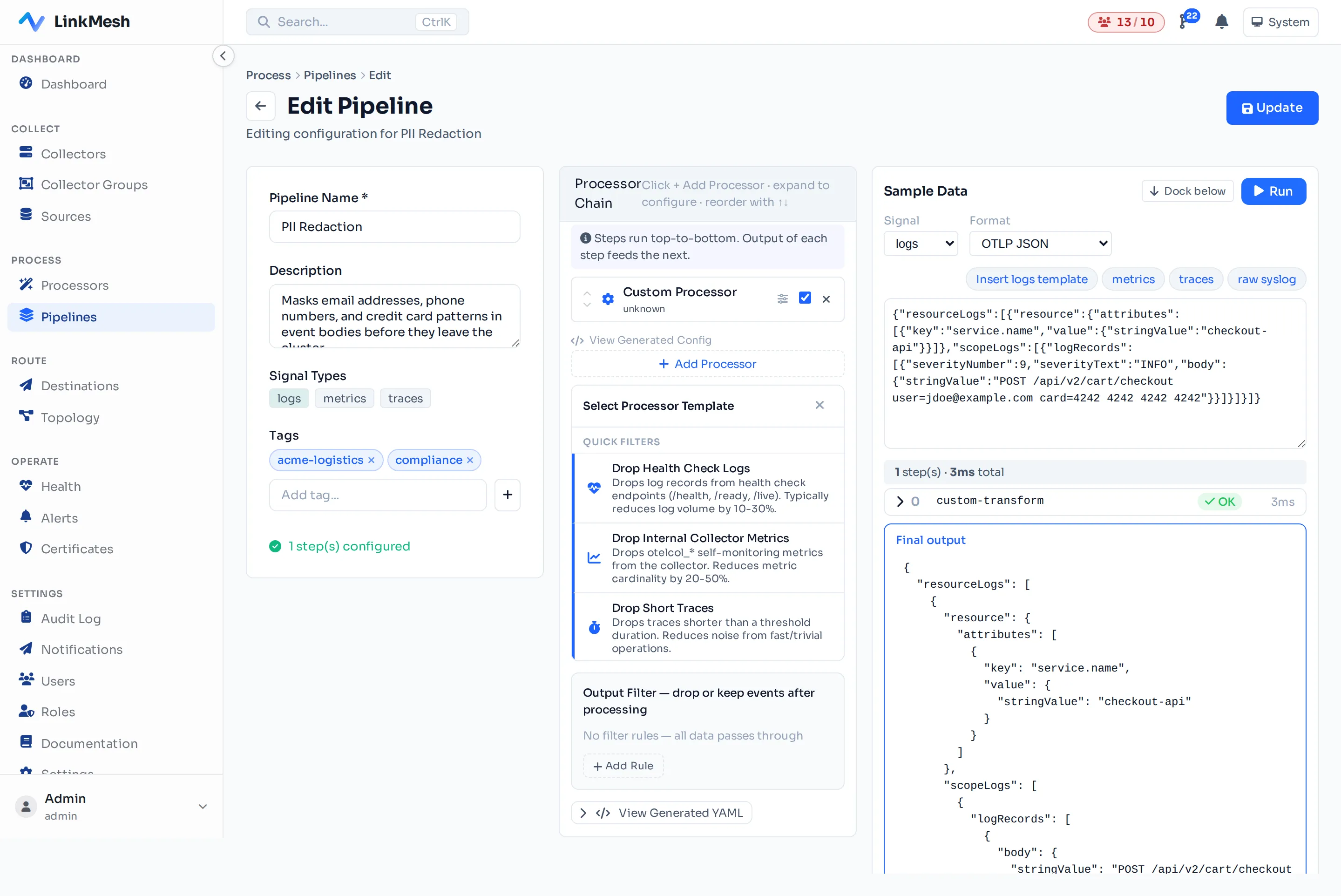Insert the raw syslog sample template
The image size is (1341, 896).
[x=1266, y=279]
